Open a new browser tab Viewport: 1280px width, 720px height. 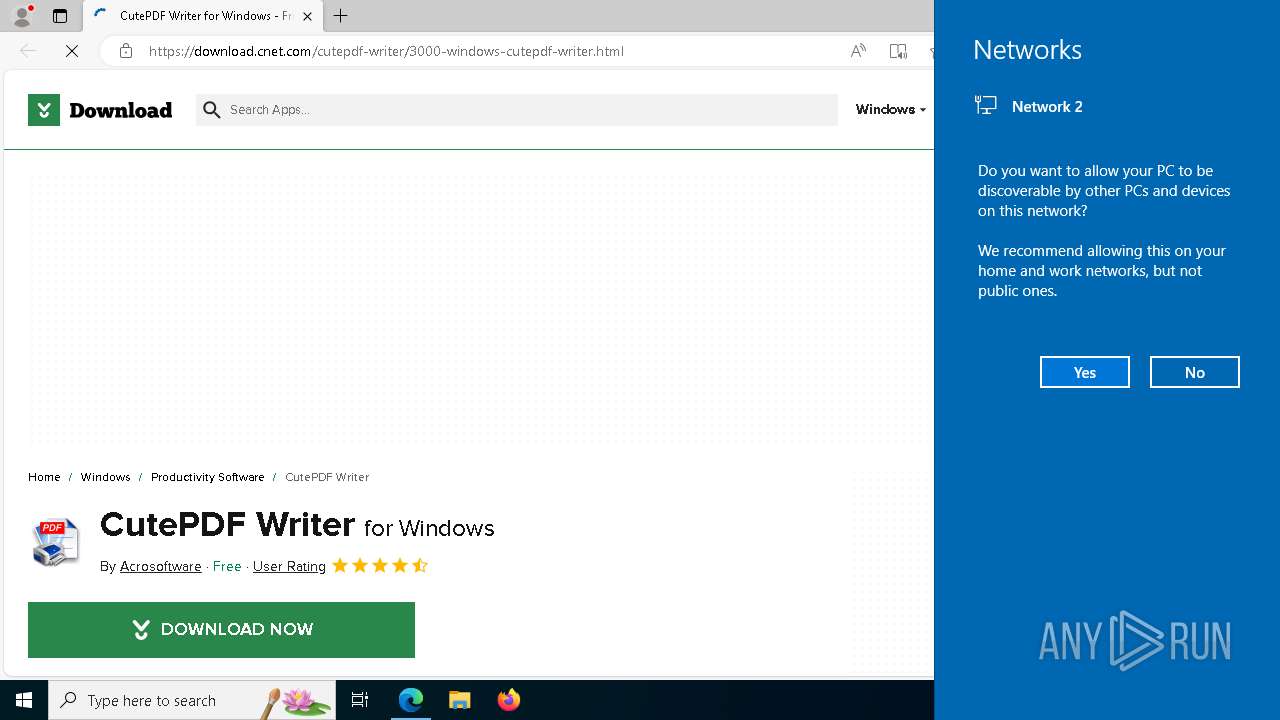click(x=341, y=16)
